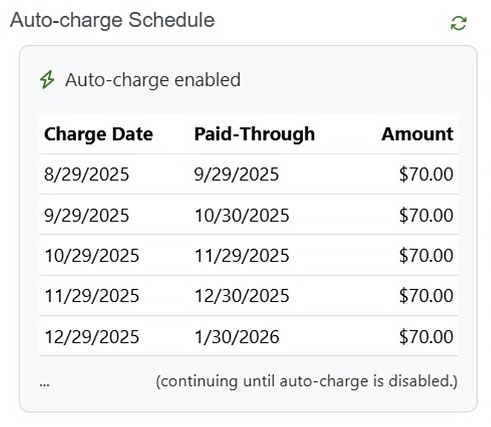The width and height of the screenshot is (491, 427).
Task: Click the green refresh icon
Action: point(458,23)
